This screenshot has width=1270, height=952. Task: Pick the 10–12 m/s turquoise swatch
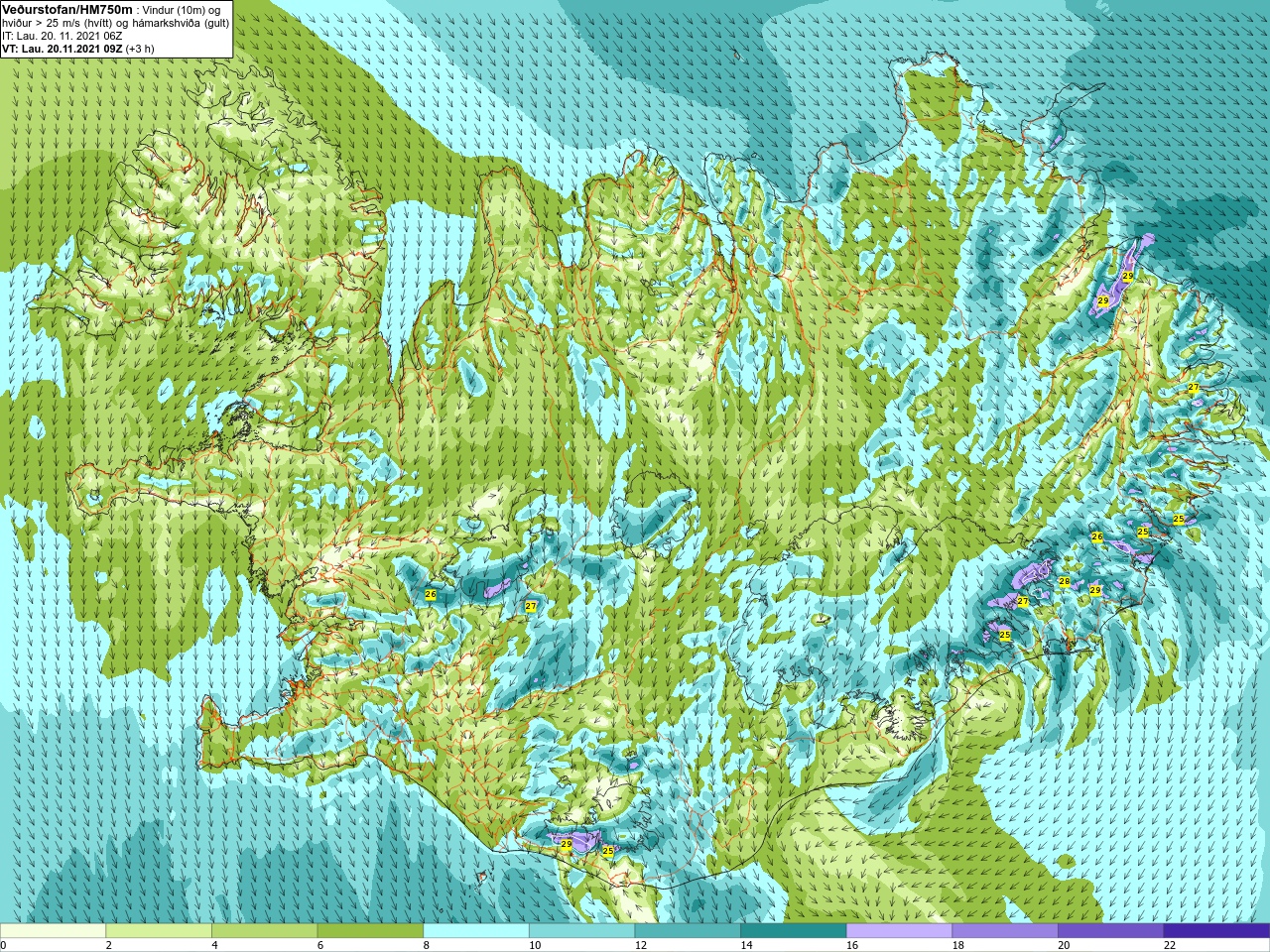pos(582,931)
